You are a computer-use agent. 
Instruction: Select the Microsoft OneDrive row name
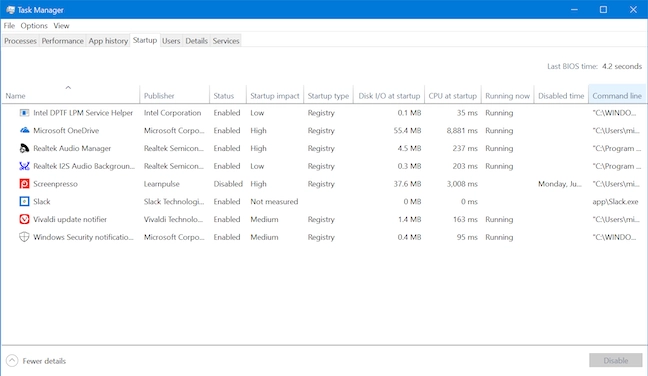click(x=66, y=131)
